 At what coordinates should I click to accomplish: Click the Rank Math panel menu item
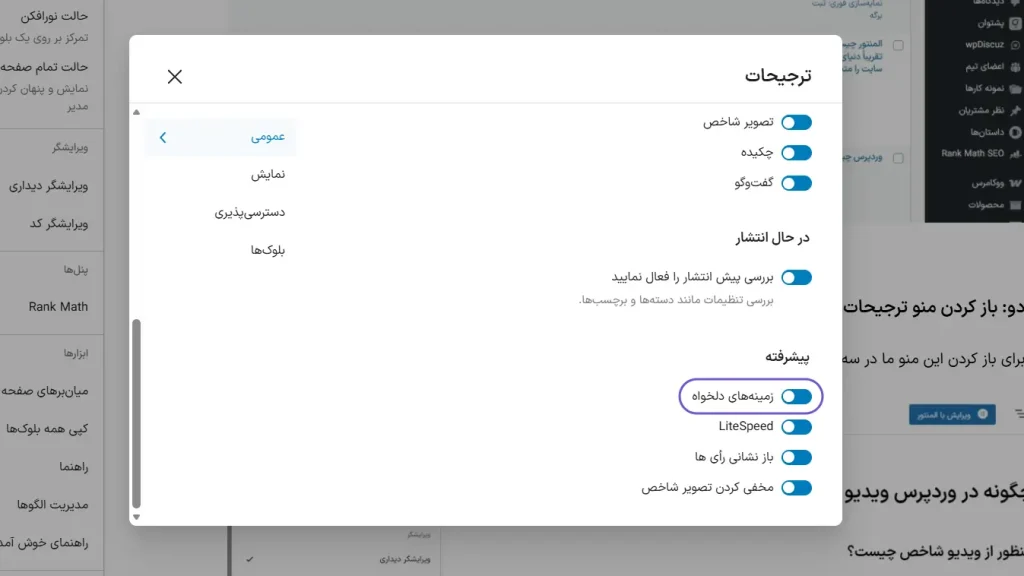pos(58,307)
